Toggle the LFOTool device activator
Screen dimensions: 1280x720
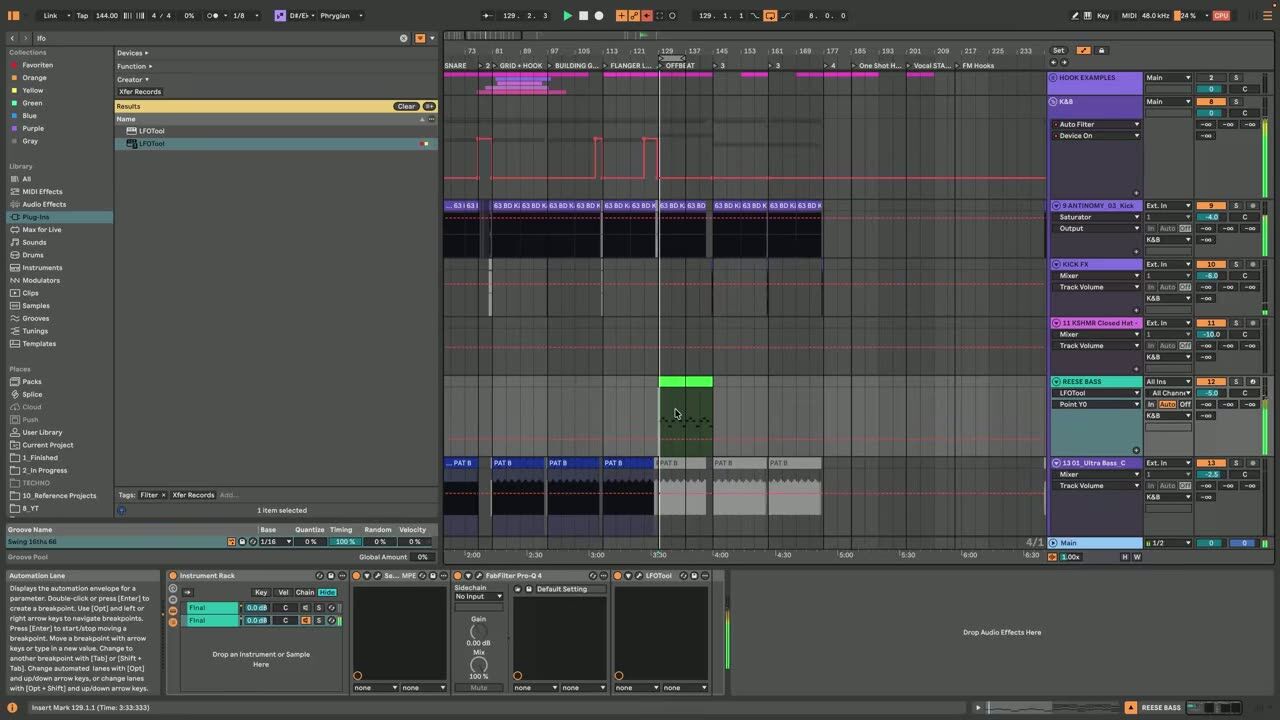620,575
